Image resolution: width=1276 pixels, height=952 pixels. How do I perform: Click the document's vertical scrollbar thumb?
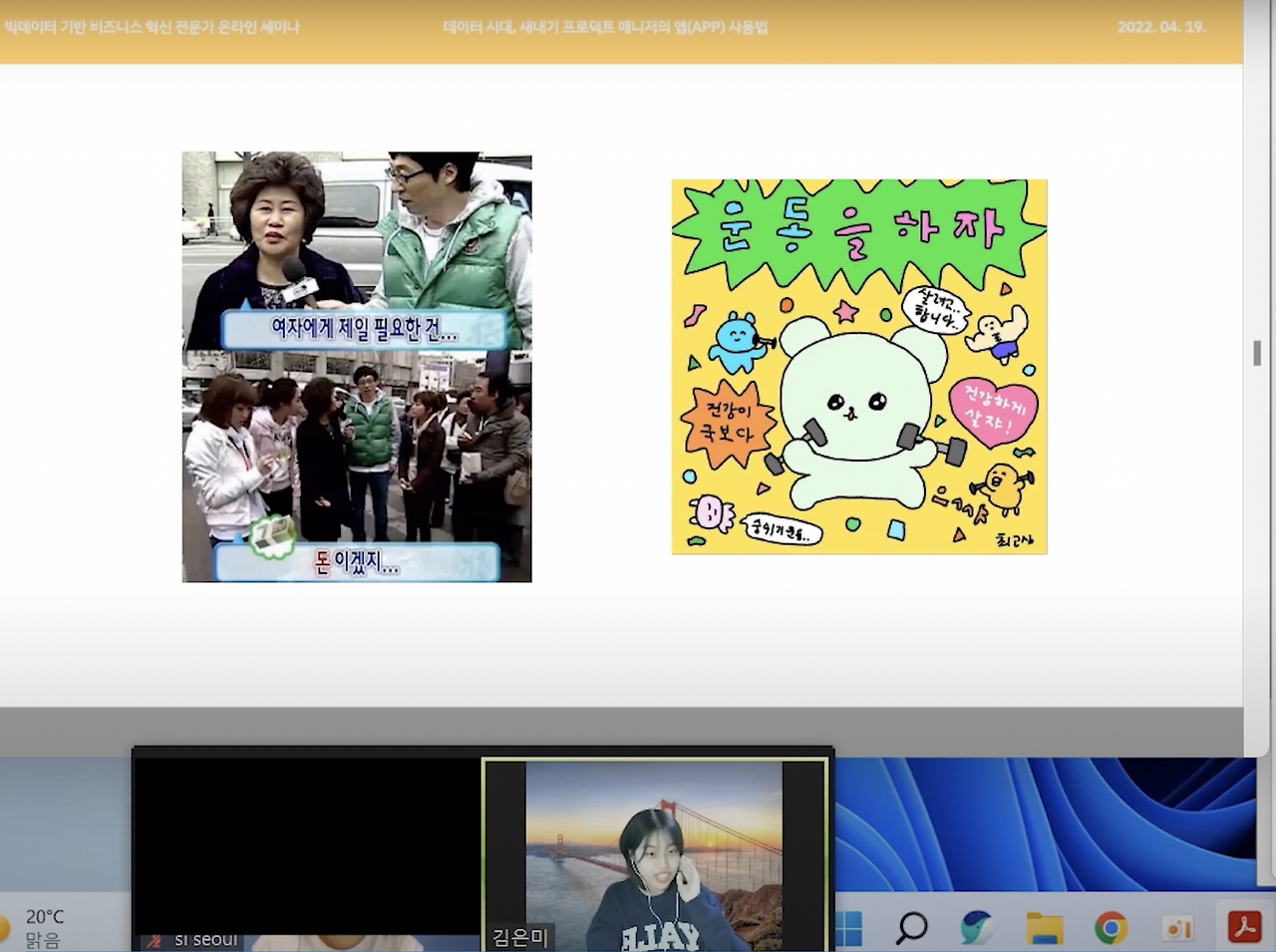[x=1257, y=352]
